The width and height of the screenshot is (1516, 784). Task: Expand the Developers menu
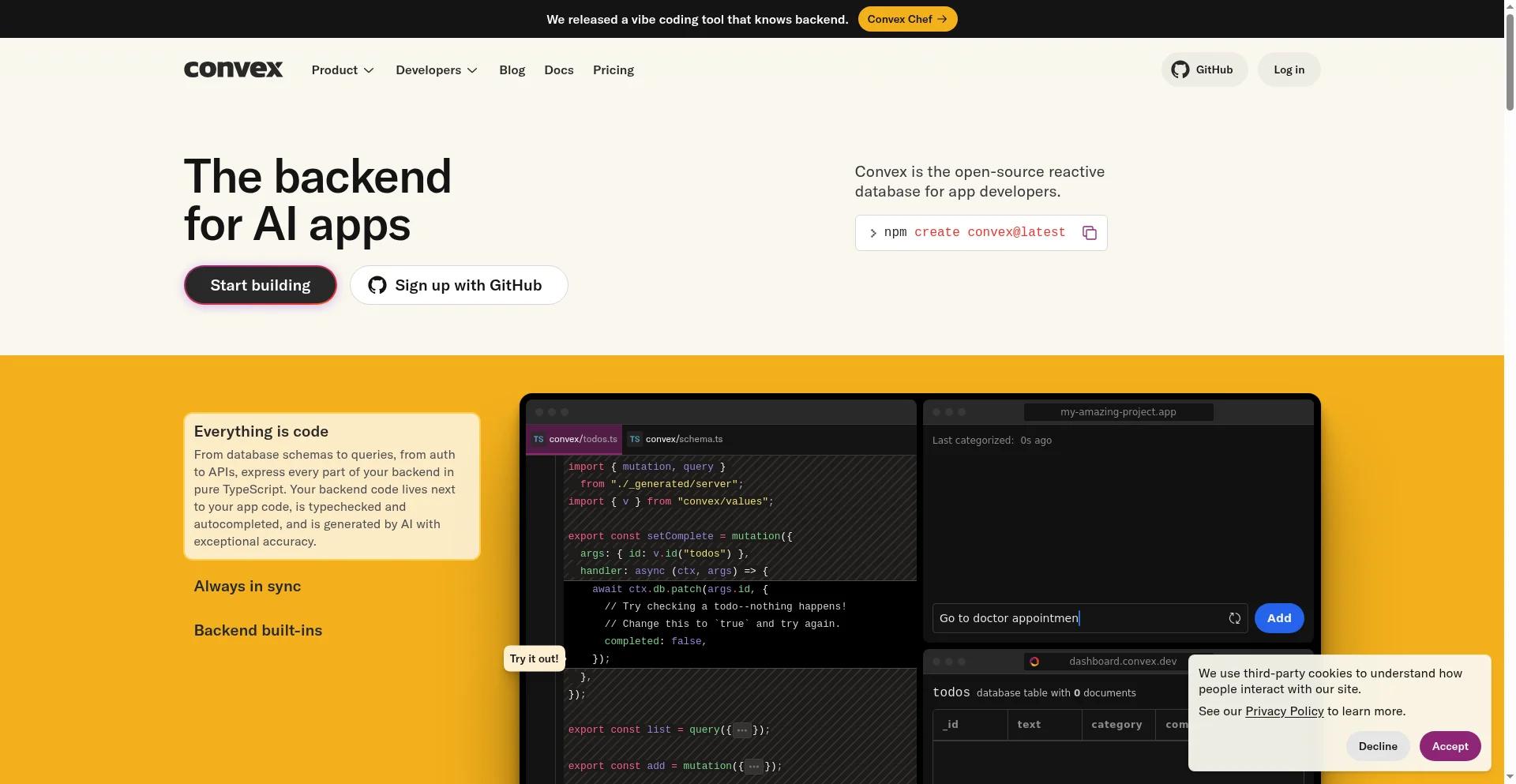point(437,70)
